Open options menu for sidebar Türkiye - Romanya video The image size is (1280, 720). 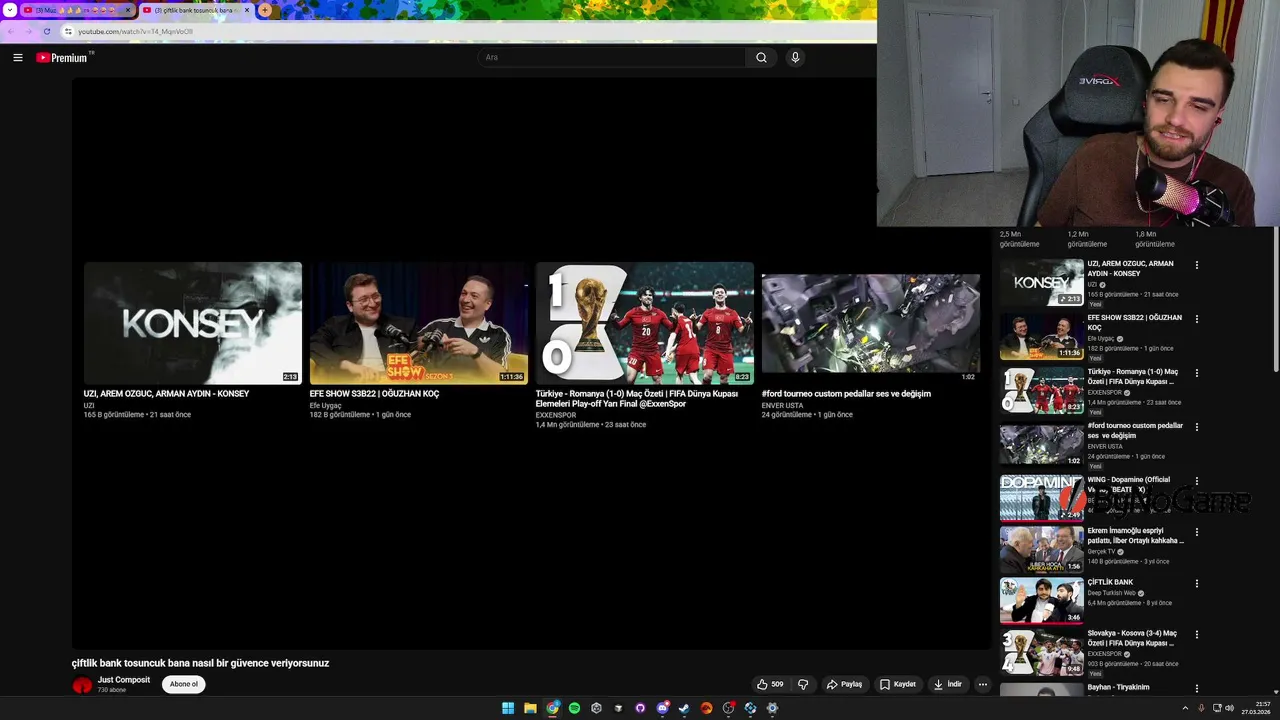(x=1196, y=373)
